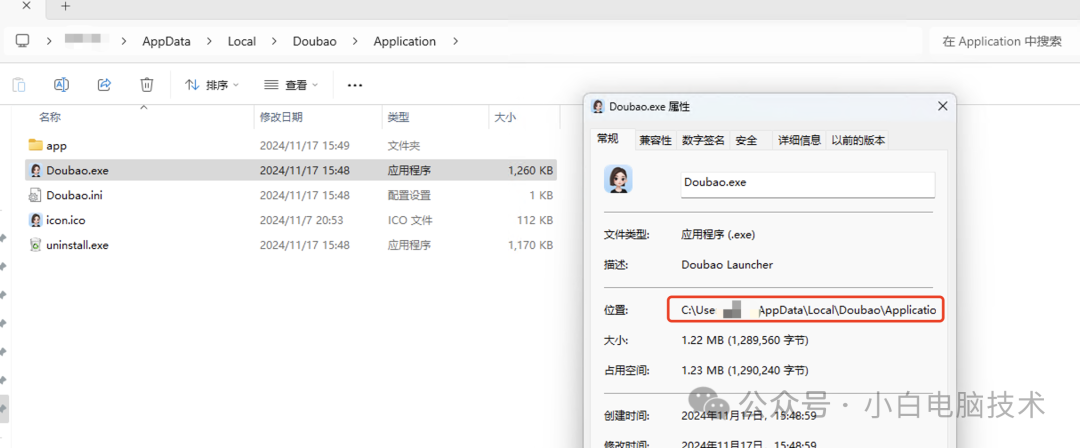The height and width of the screenshot is (448, 1080).
Task: Click the 1,170 KB size cell
Action: pos(530,245)
